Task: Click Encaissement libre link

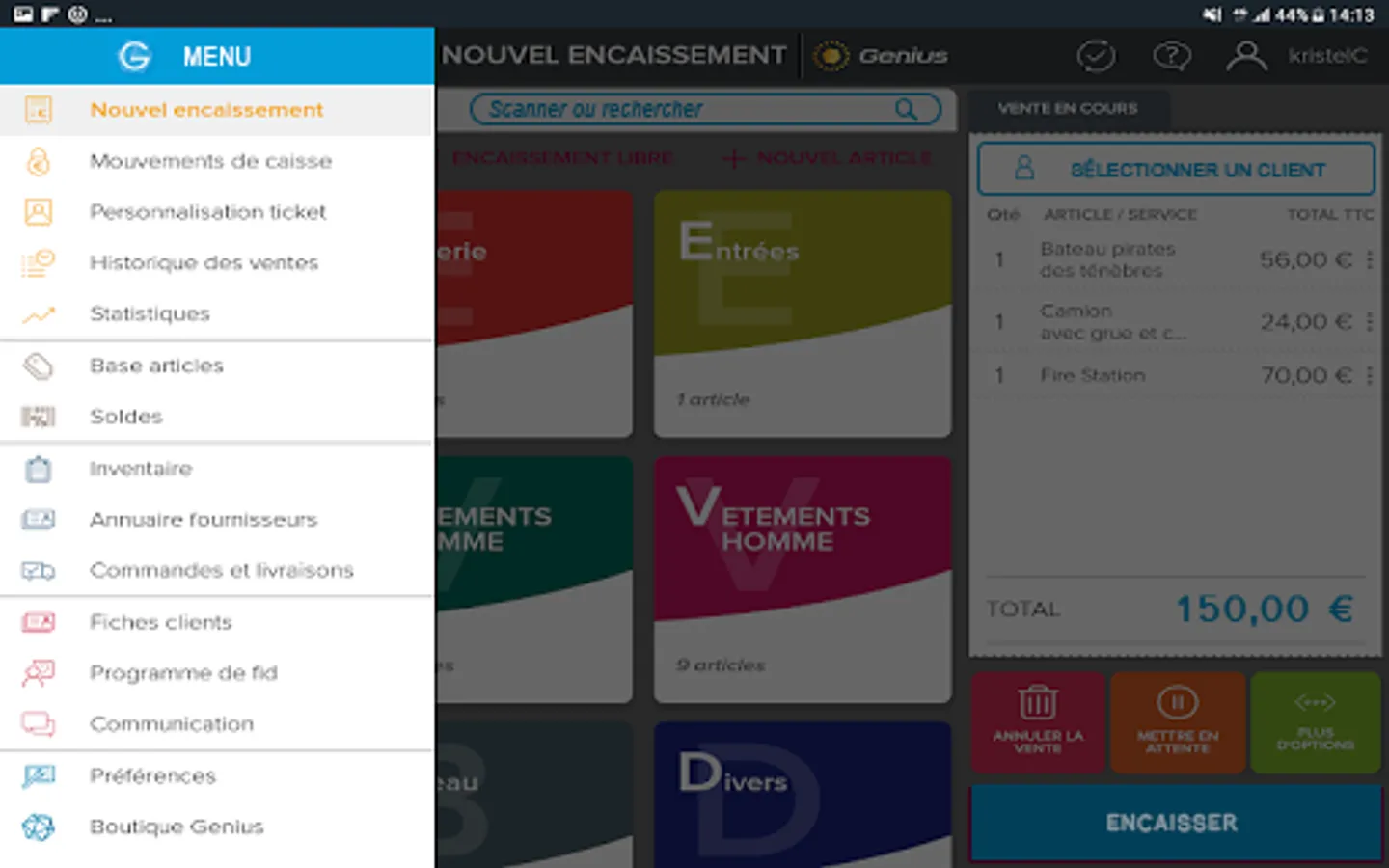Action: click(562, 158)
